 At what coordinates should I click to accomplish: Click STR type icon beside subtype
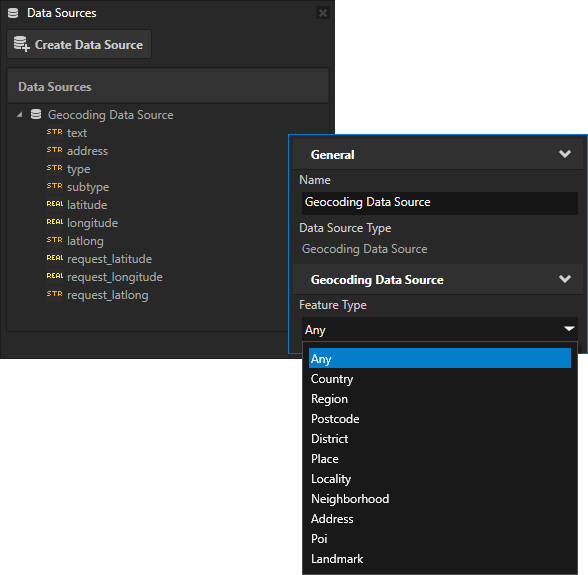pyautogui.click(x=54, y=186)
